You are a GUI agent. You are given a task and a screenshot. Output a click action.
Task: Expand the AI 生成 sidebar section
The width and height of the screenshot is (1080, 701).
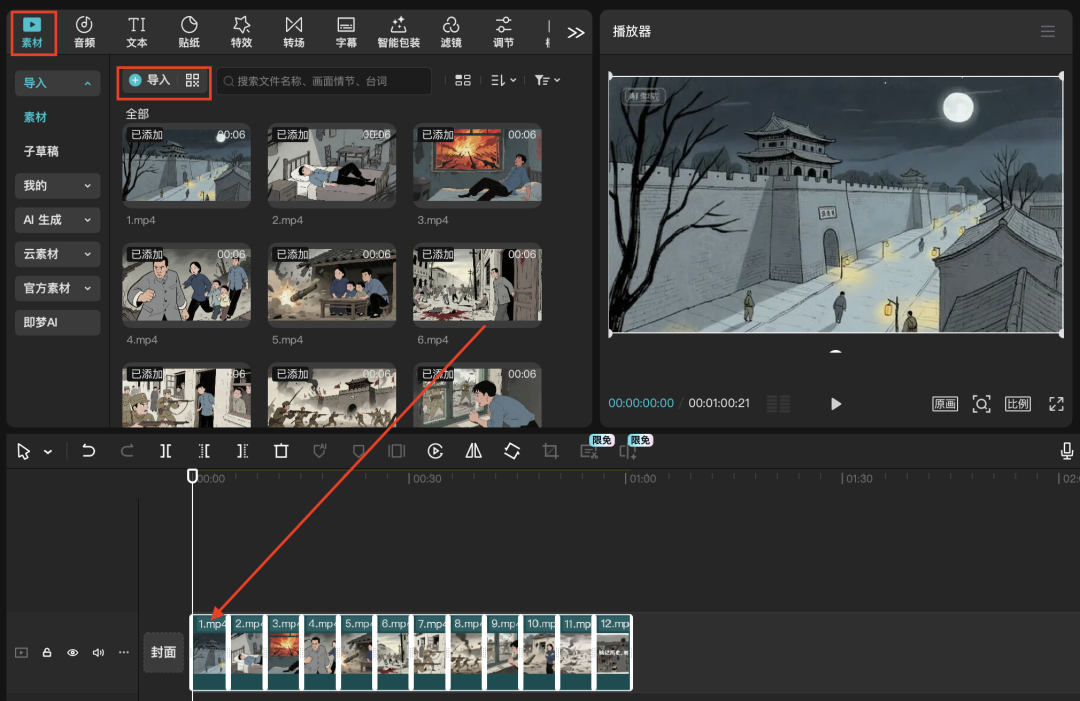coord(57,220)
